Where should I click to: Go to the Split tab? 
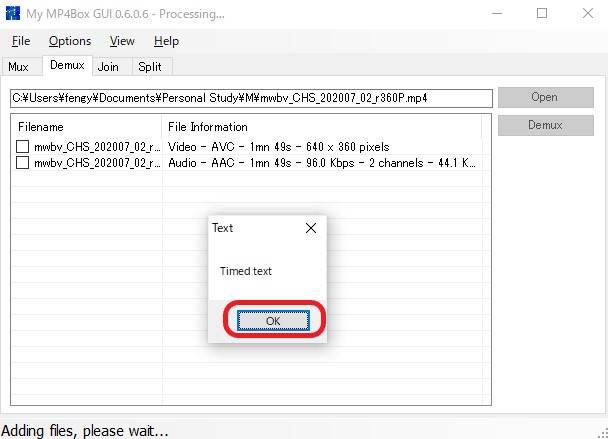point(150,67)
